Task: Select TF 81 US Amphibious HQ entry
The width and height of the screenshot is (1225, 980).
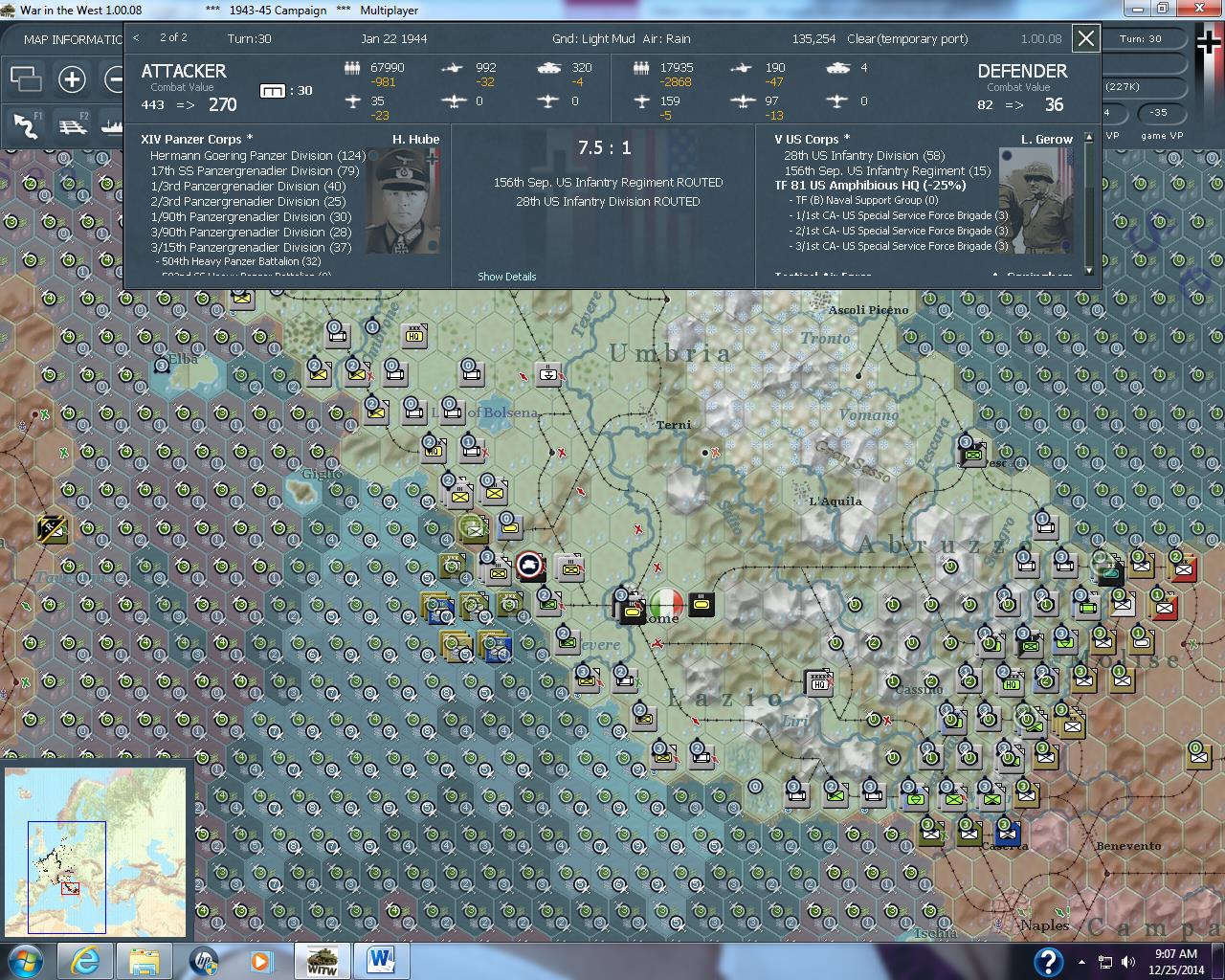Action: (x=870, y=186)
